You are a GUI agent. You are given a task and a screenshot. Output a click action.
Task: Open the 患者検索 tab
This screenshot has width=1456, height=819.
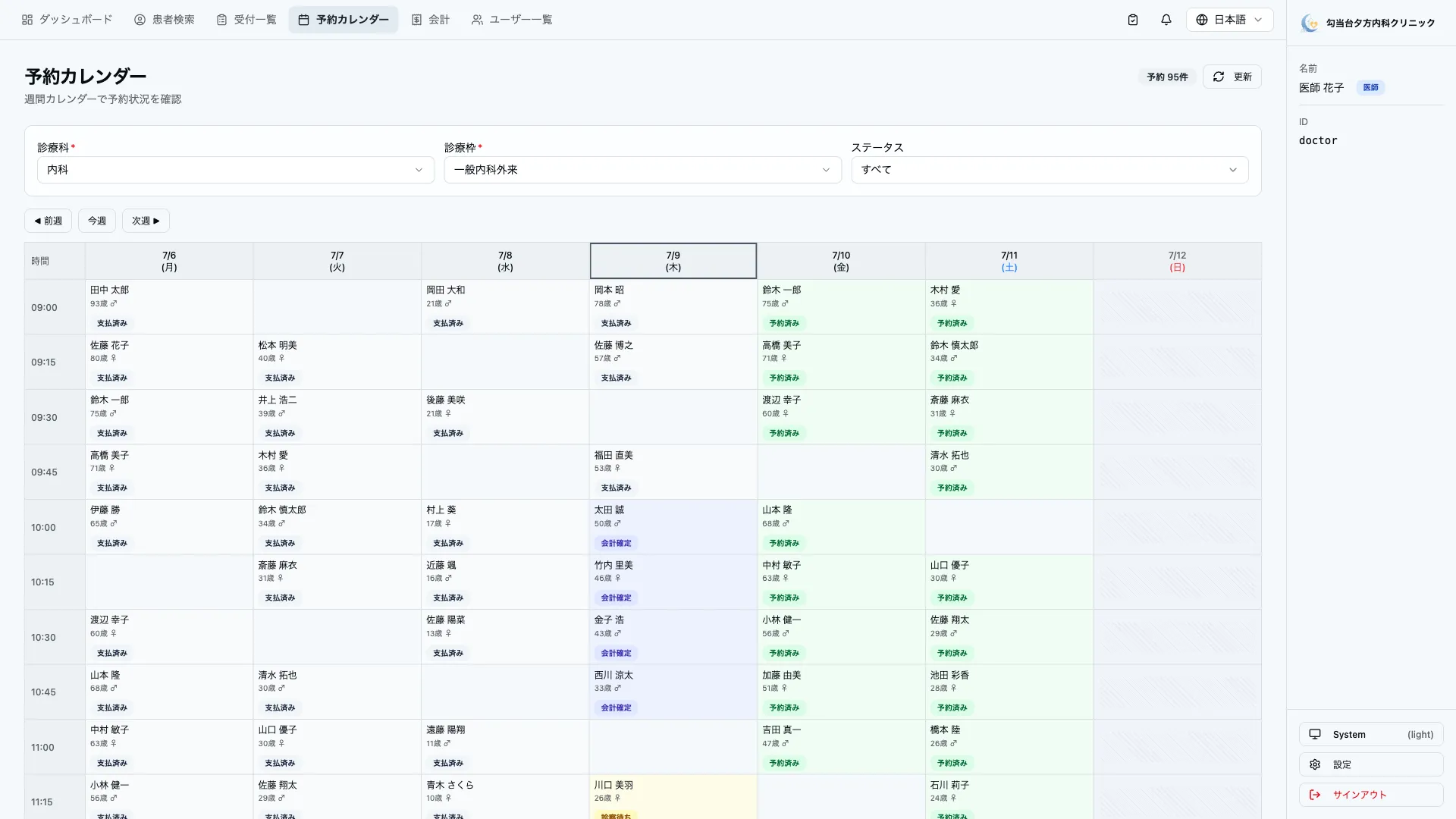165,20
